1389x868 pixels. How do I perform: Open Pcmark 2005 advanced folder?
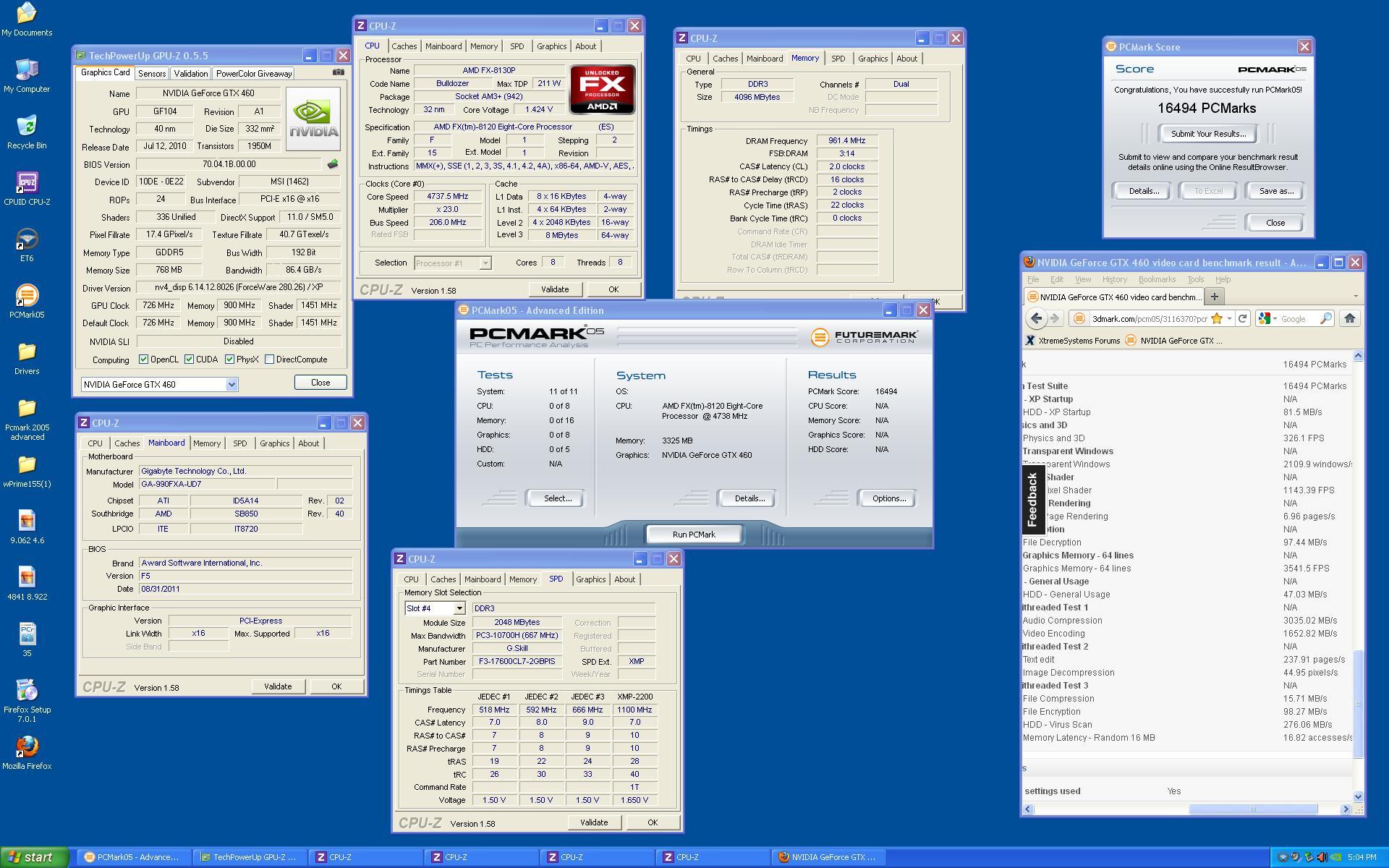pos(27,420)
